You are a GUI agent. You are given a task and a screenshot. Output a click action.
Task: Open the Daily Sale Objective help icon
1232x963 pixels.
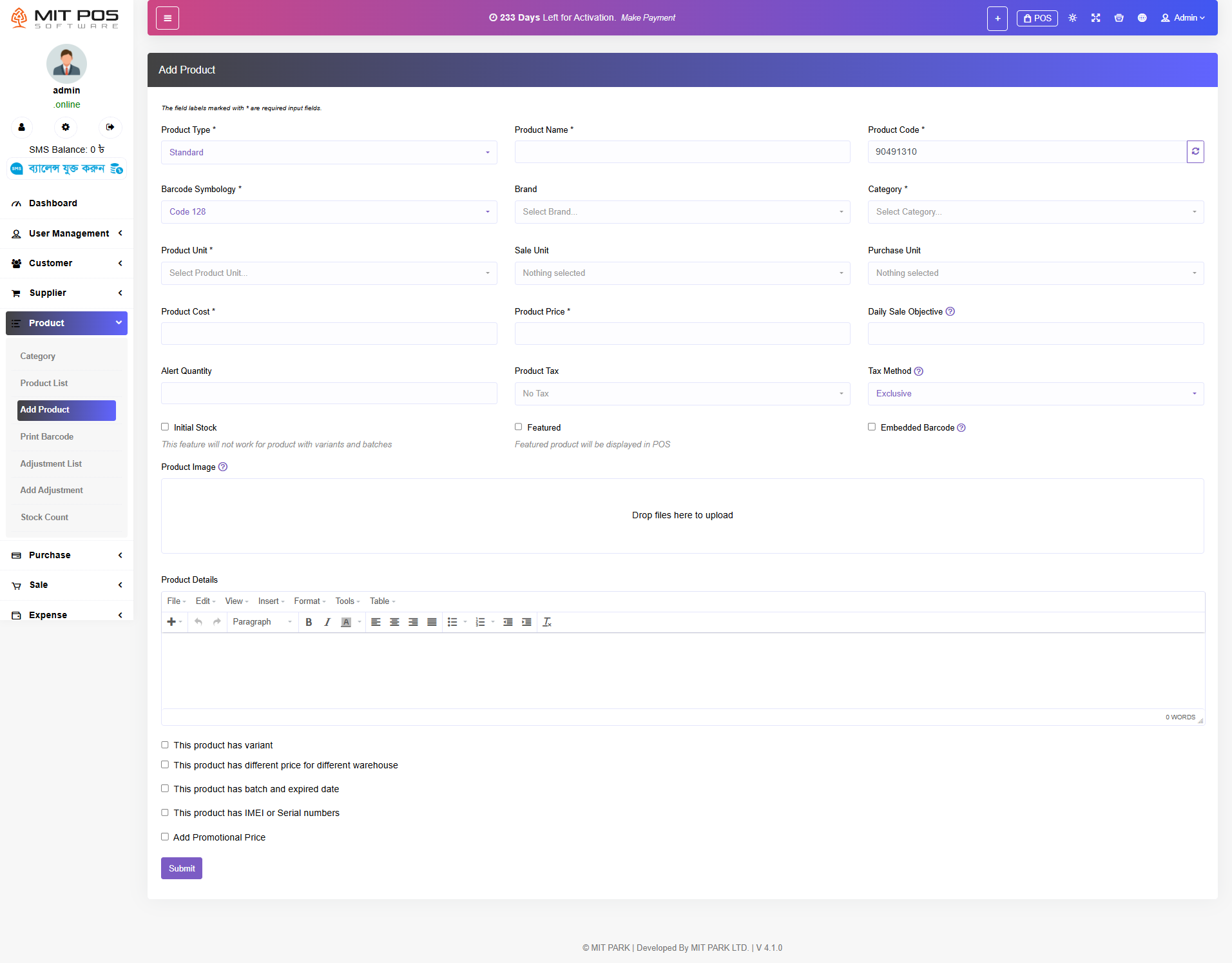pyautogui.click(x=950, y=311)
